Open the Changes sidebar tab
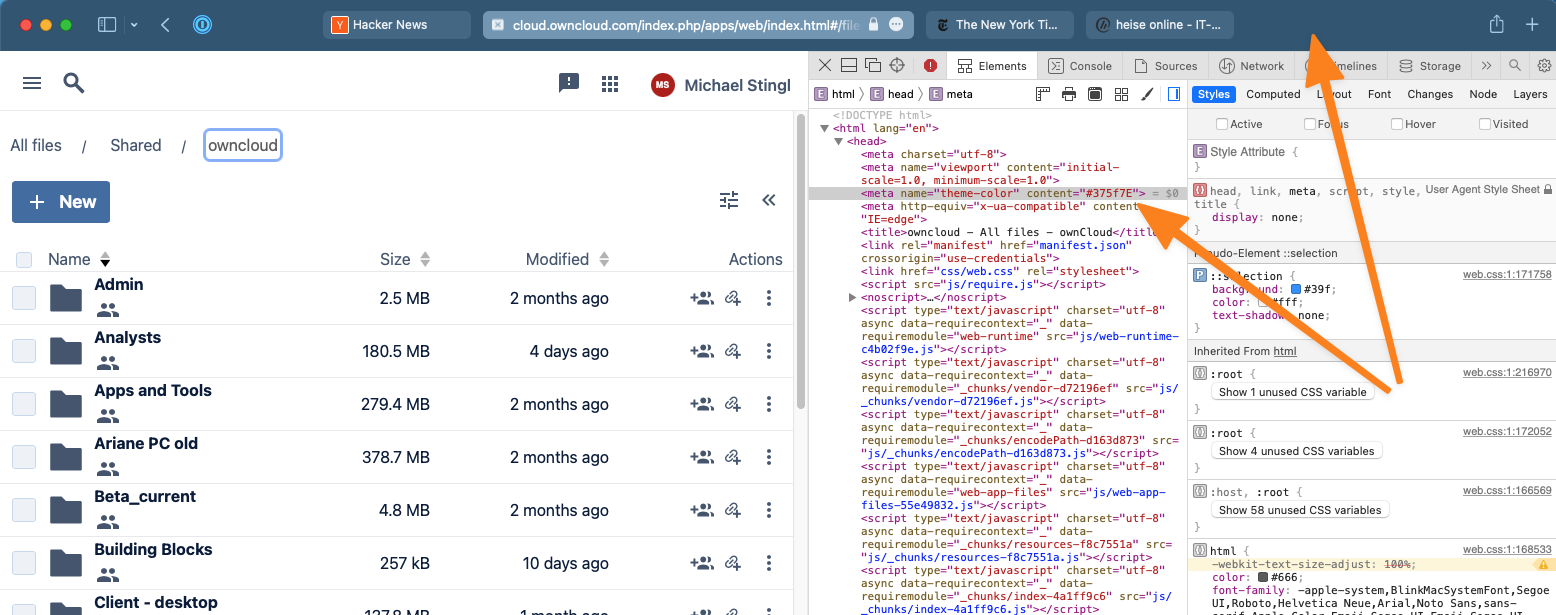 pyautogui.click(x=1430, y=94)
